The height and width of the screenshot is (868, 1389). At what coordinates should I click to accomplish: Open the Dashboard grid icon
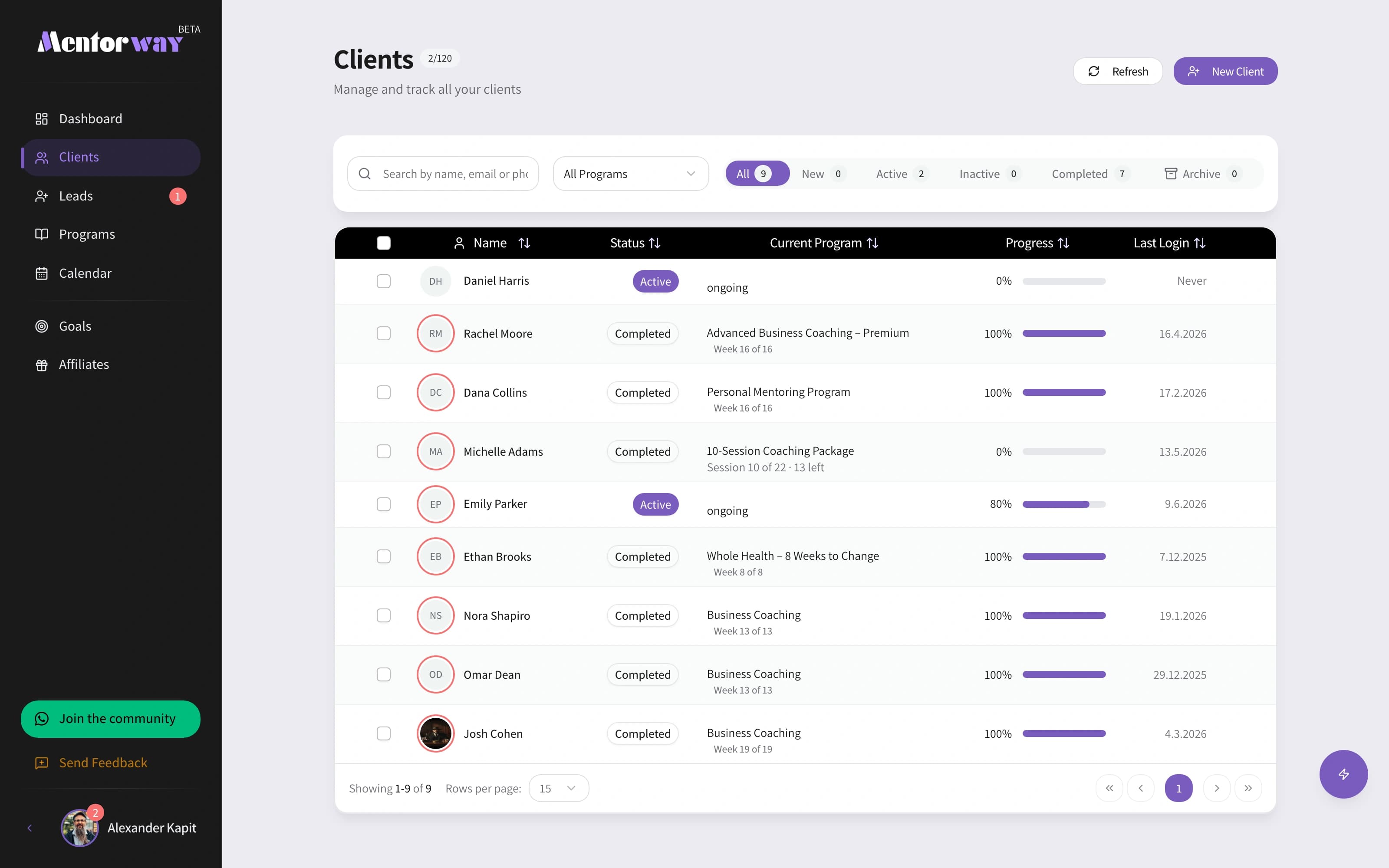coord(41,119)
